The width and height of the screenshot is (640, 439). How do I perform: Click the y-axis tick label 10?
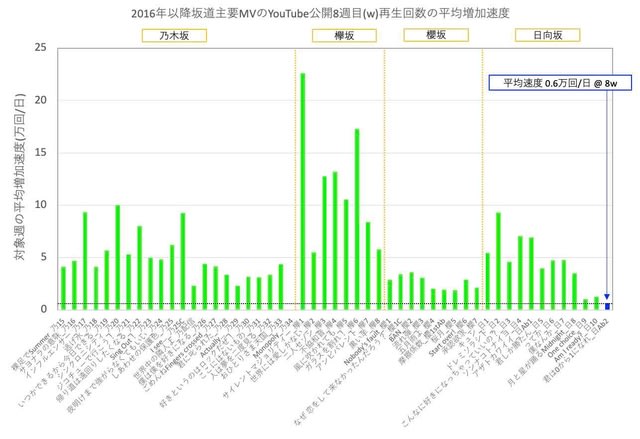41,205
